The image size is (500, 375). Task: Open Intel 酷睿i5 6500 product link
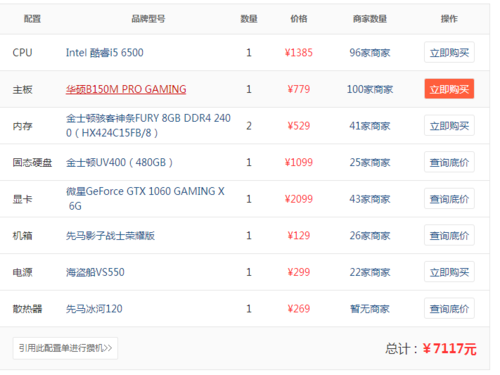(x=105, y=53)
